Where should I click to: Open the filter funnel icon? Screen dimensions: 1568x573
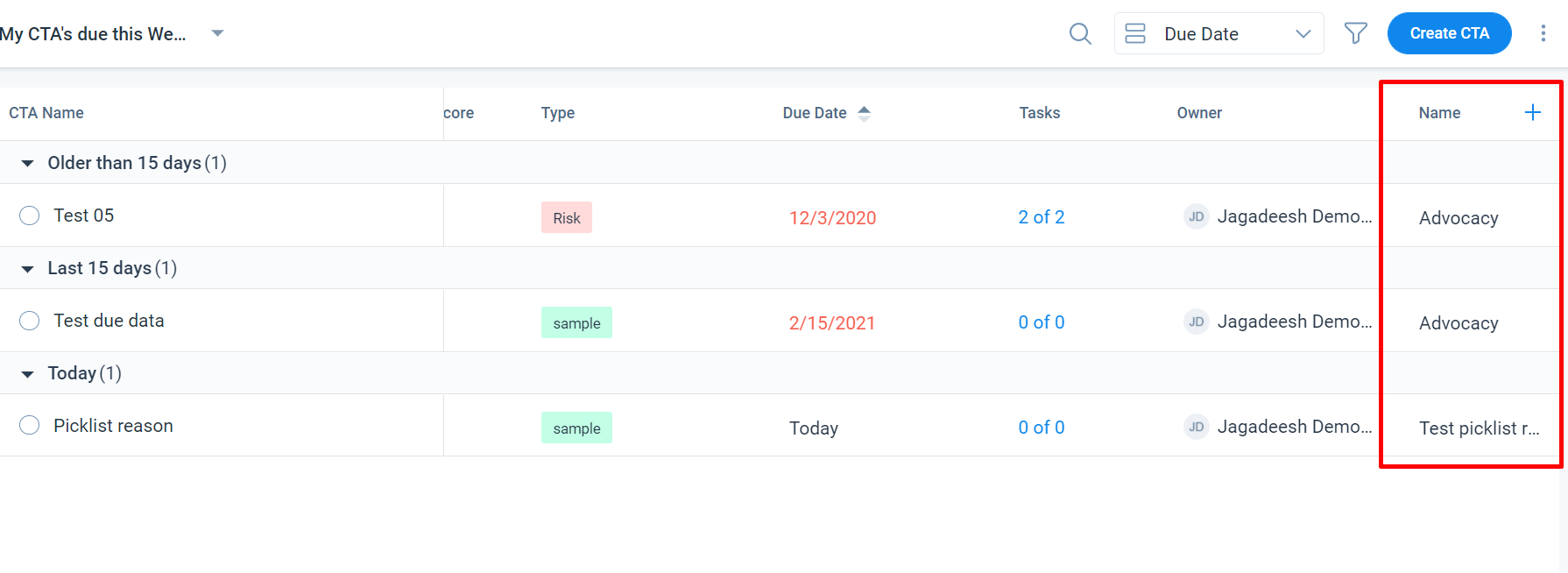1355,33
